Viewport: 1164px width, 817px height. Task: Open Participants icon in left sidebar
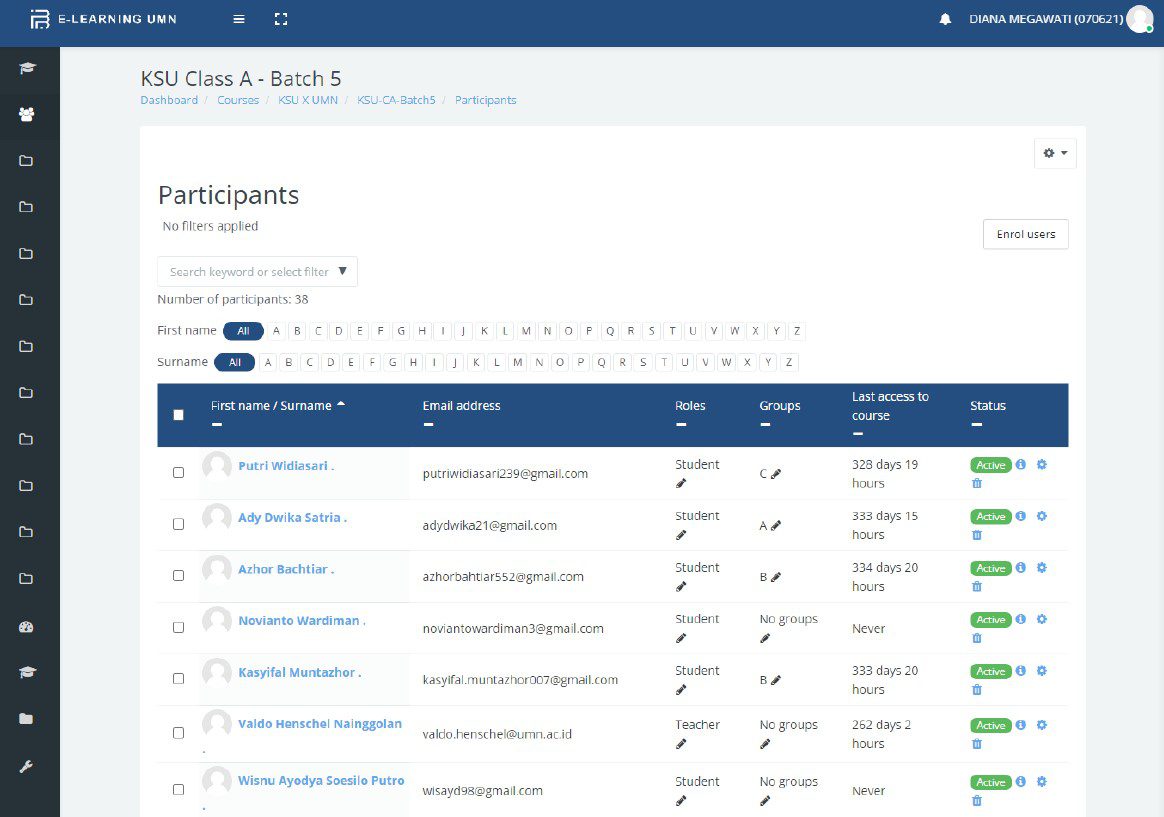(27, 114)
